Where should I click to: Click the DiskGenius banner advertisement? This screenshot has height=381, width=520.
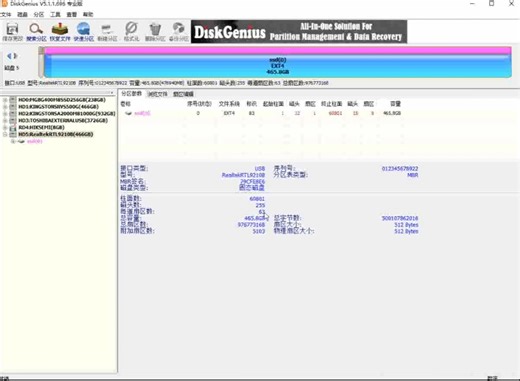(299, 32)
